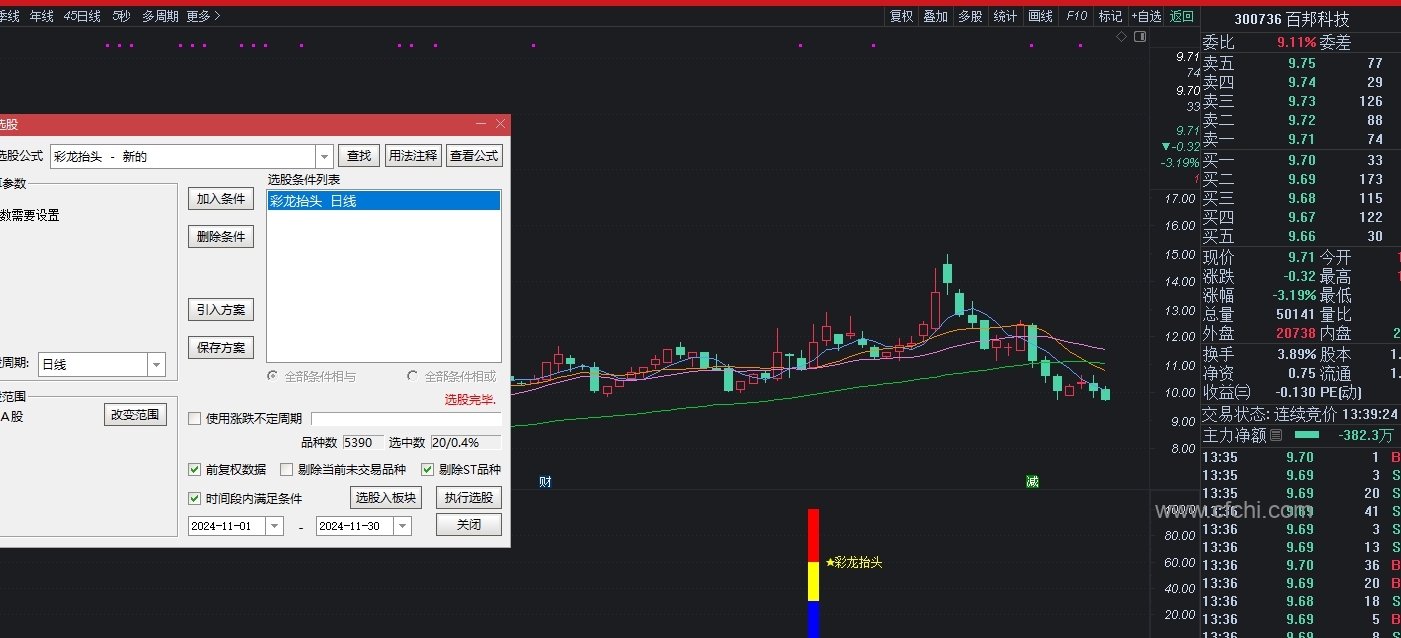The height and width of the screenshot is (638, 1401).
Task: Click green 返回 button
Action: click(1182, 16)
